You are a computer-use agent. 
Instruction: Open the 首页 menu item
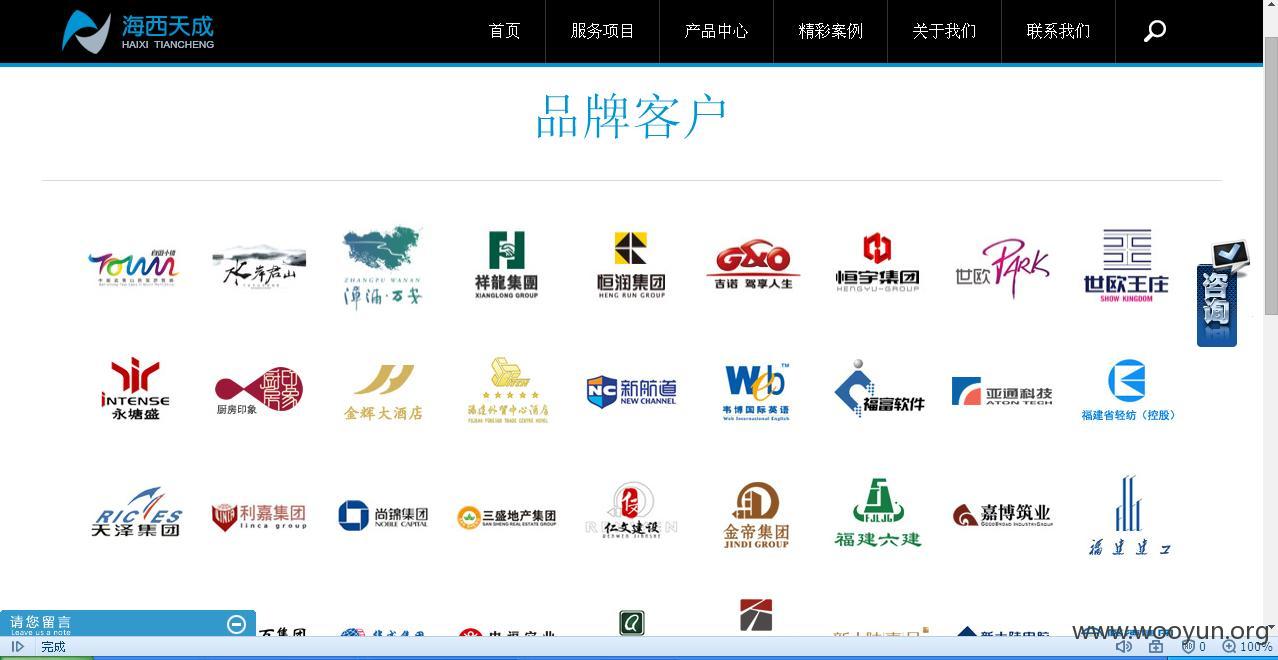coord(505,31)
